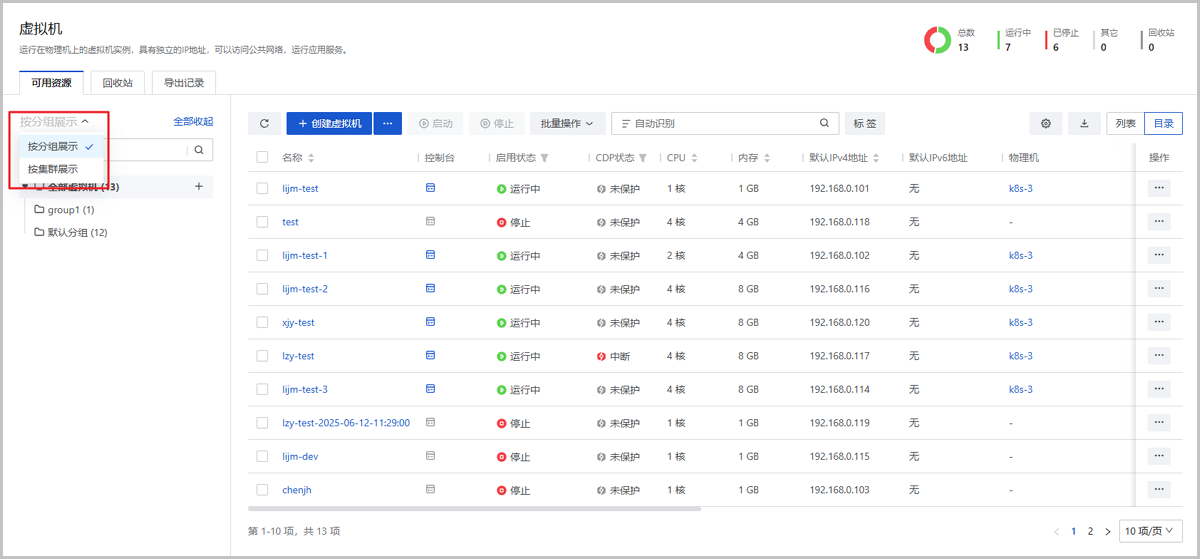Open the settings gear for columns
This screenshot has width=1200, height=559.
(1046, 124)
